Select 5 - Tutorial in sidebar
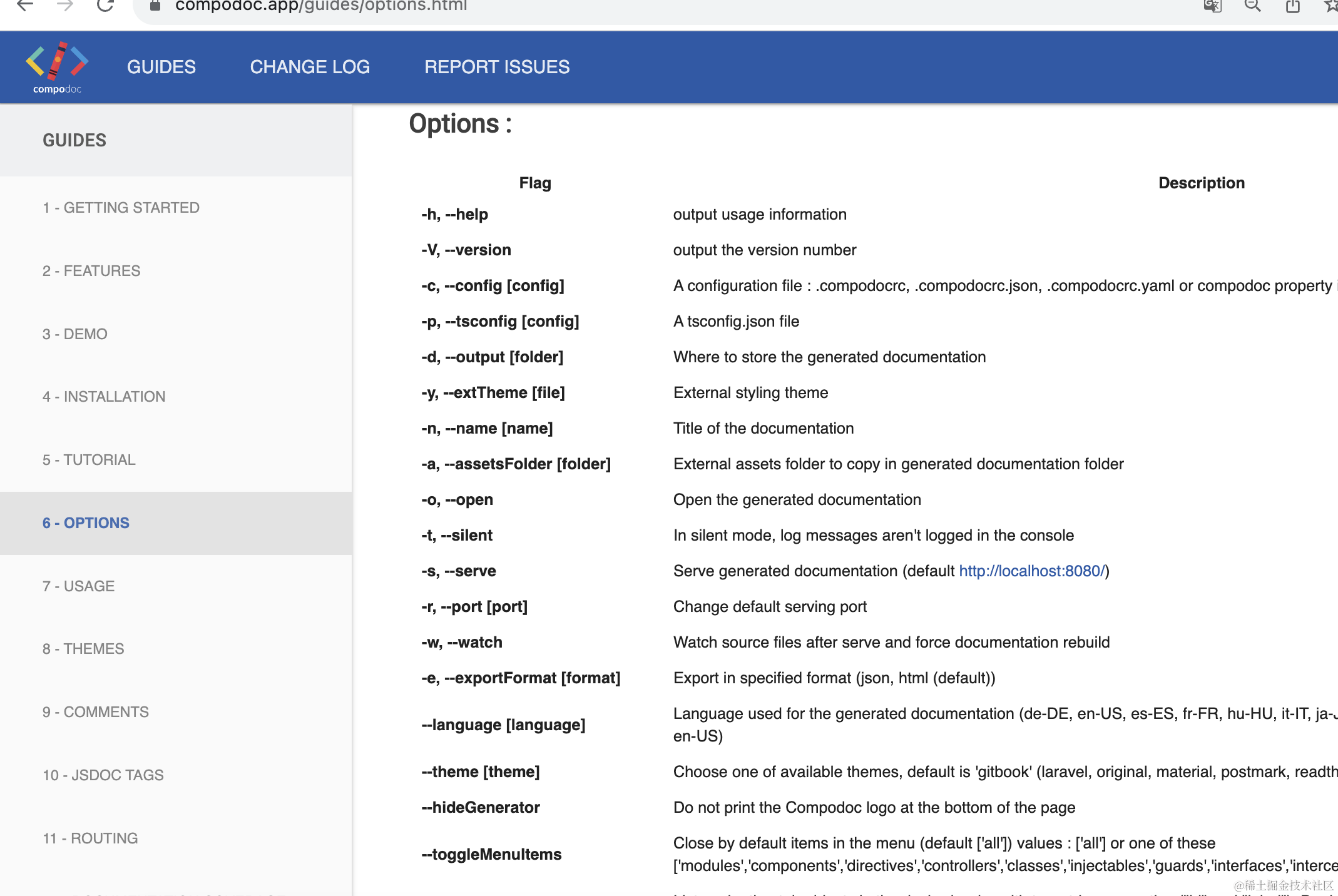This screenshot has height=896, width=1338. click(89, 460)
